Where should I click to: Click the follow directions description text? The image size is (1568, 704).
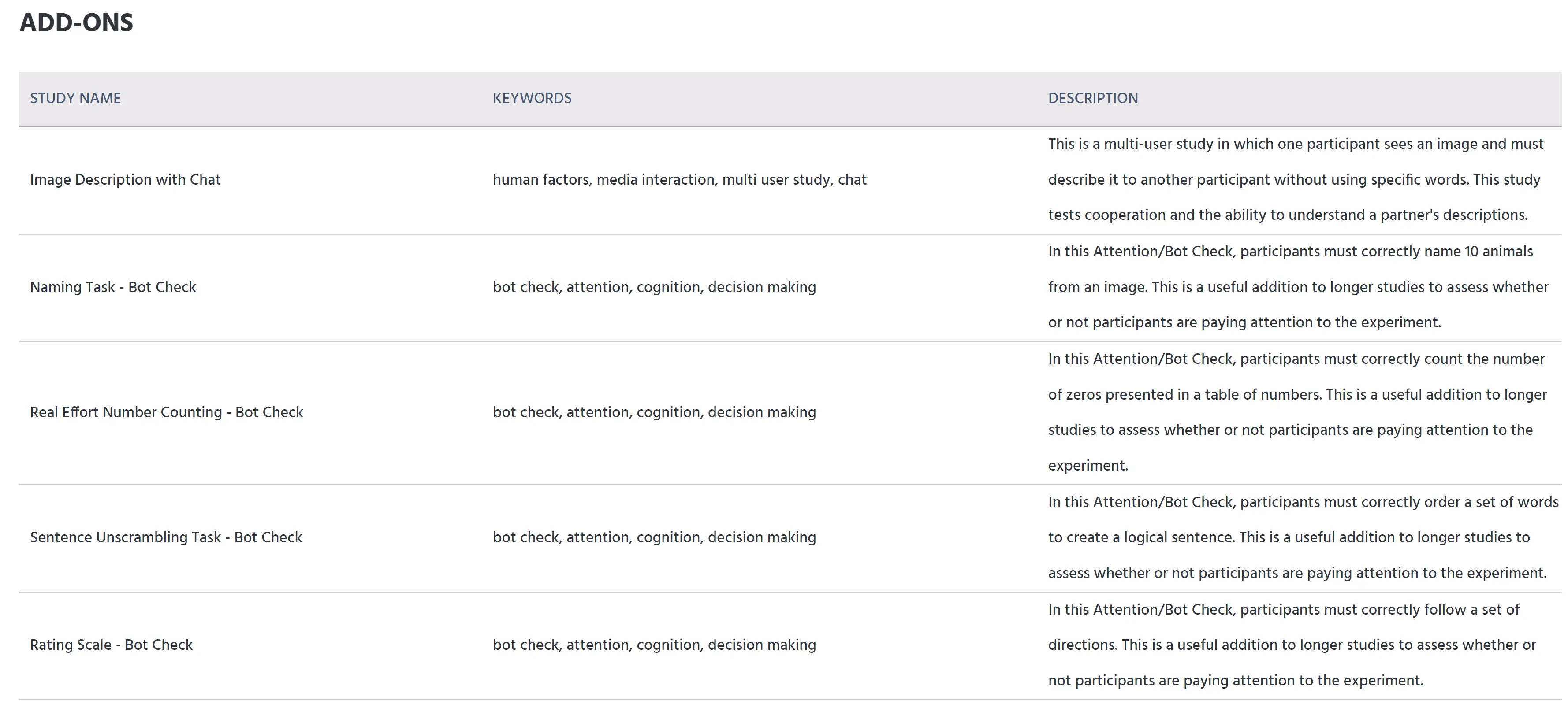pyautogui.click(x=1292, y=645)
